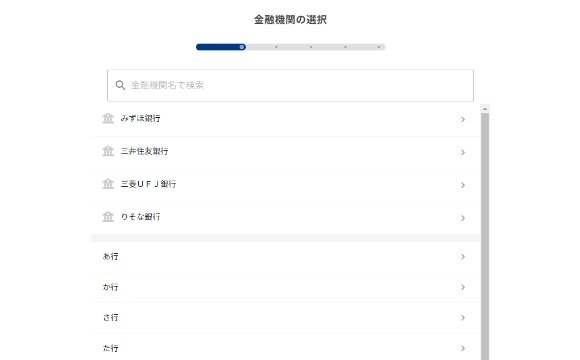
Task: Click the bank icon beside みずほ銀行
Action: click(108, 118)
